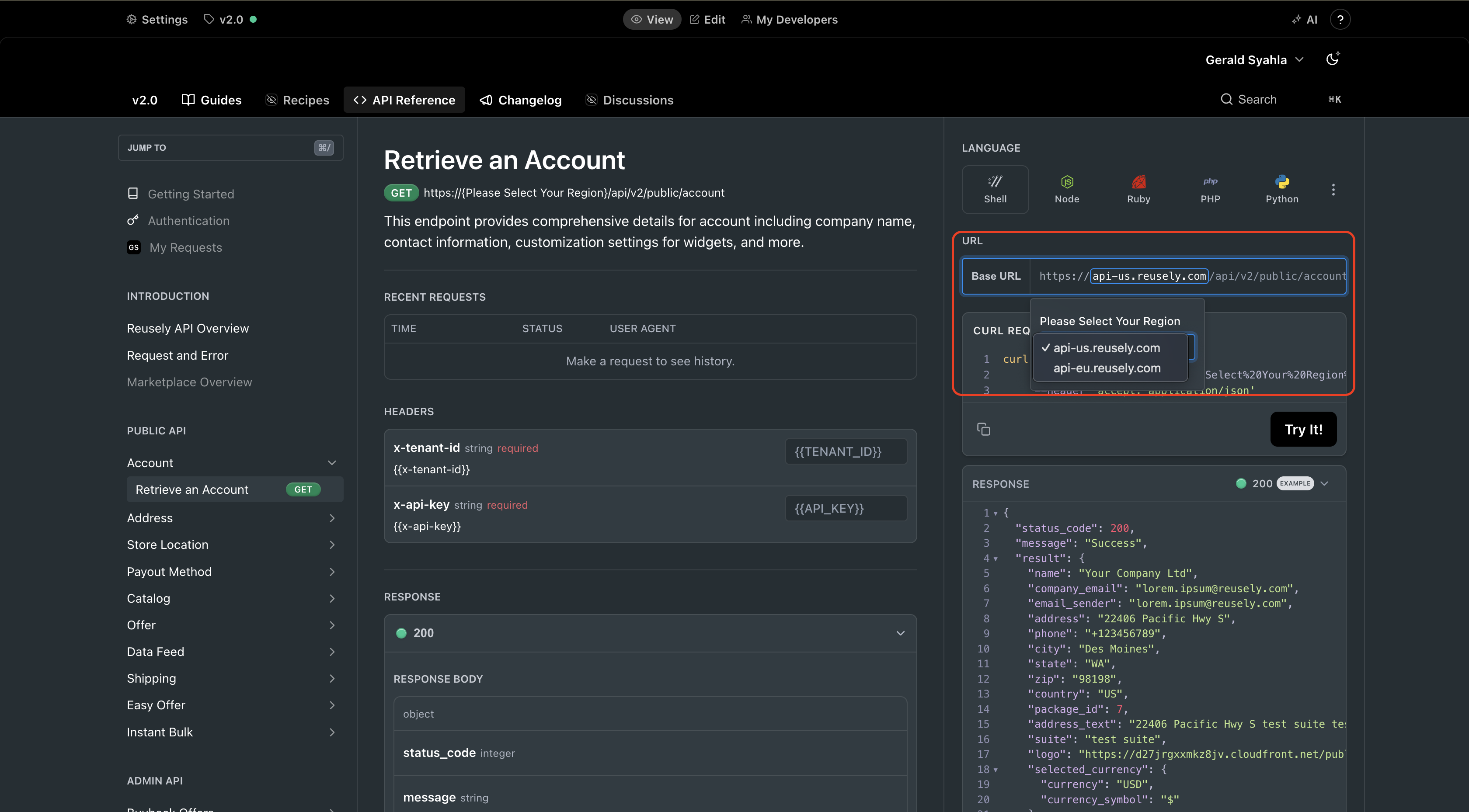
Task: Copy the cURL request
Action: coord(984,429)
